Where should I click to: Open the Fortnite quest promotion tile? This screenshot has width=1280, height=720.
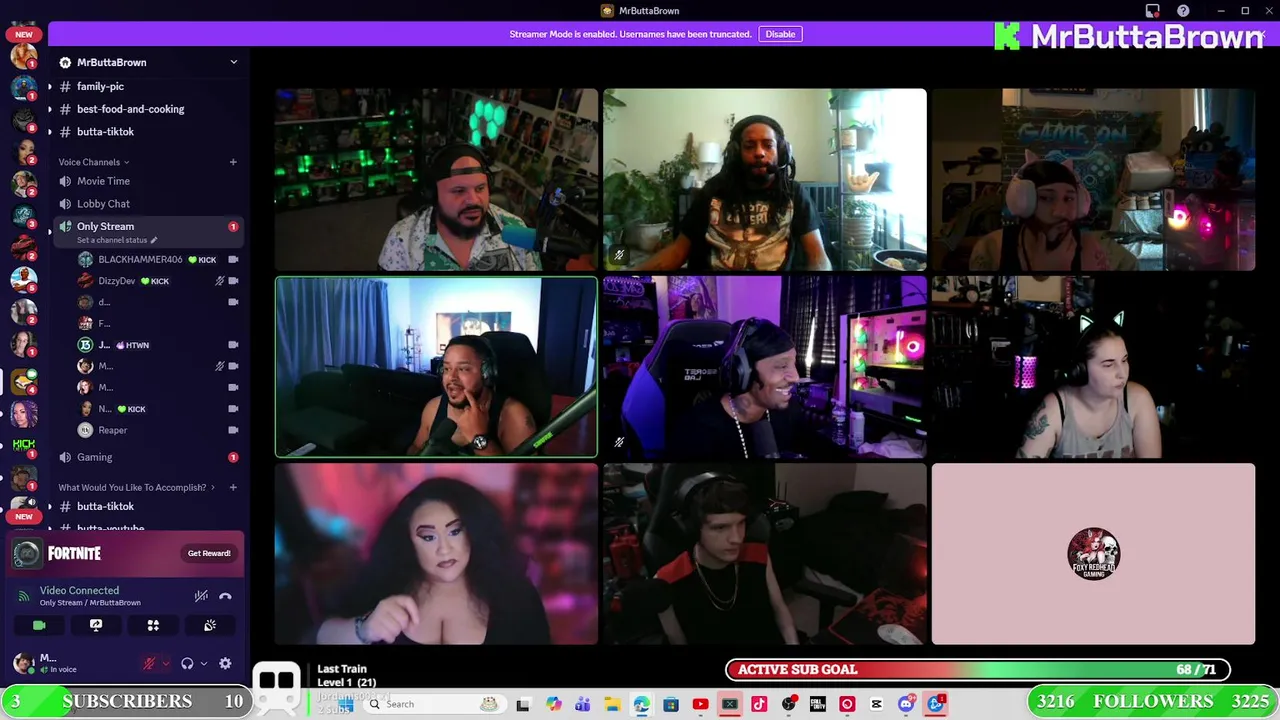(125, 553)
